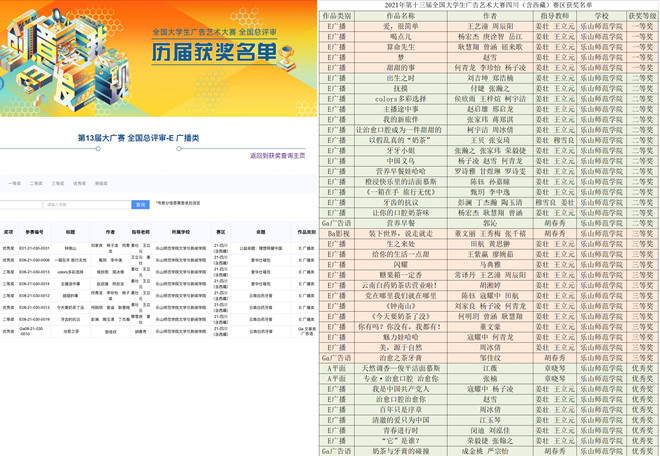The width and height of the screenshot is (660, 456).
Task: Click 今天要奶茶了没 title in the web table
Action: pos(70,307)
